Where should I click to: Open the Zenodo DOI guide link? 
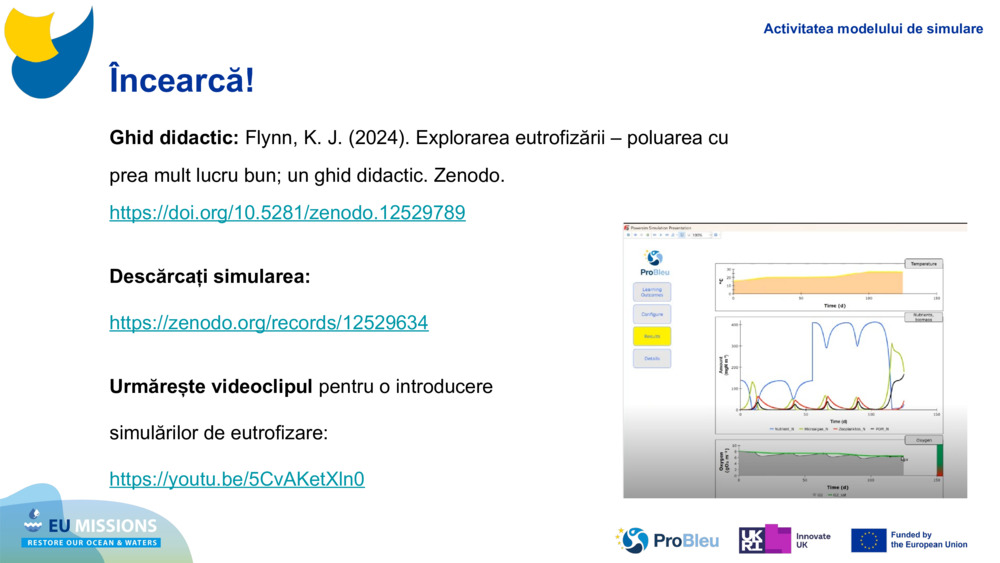point(287,213)
